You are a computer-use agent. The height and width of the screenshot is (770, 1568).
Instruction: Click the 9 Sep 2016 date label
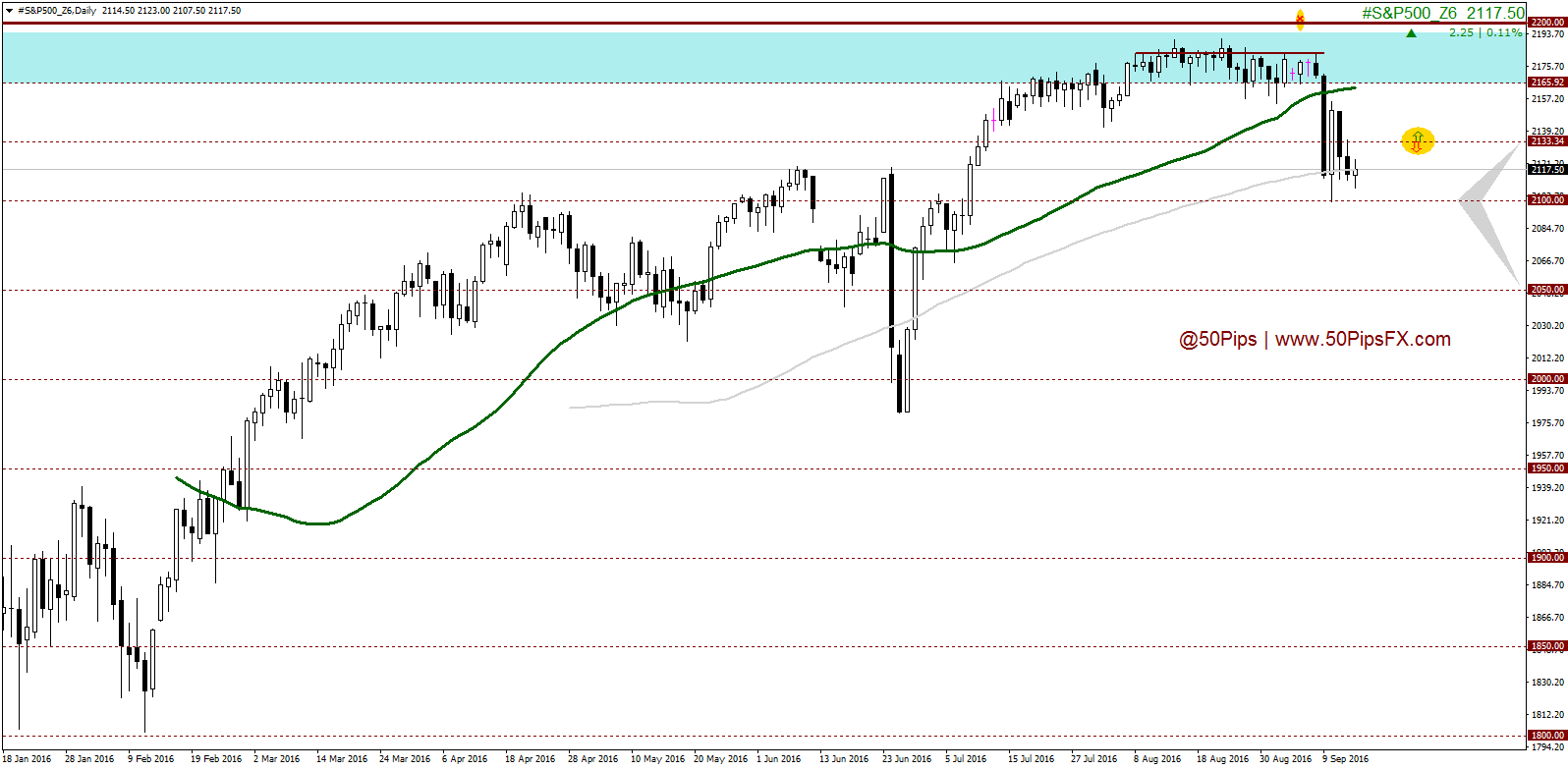coord(1345,759)
